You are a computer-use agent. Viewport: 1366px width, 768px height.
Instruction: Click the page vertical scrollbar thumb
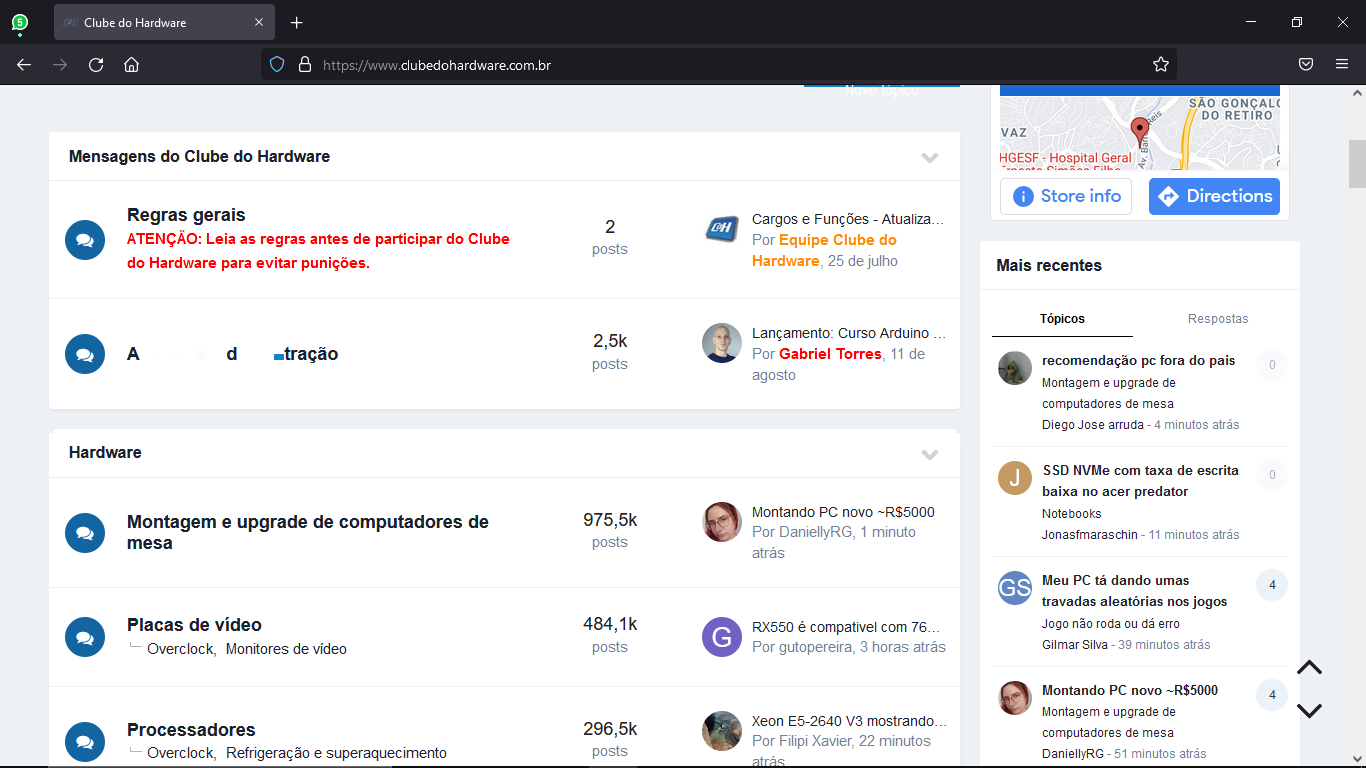pos(1357,164)
